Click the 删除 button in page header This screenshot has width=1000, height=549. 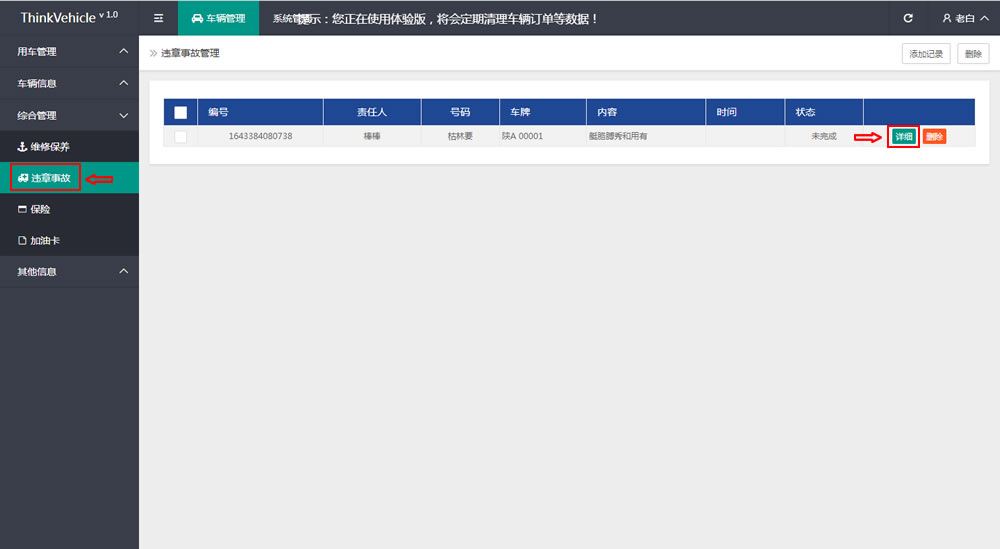(x=973, y=54)
